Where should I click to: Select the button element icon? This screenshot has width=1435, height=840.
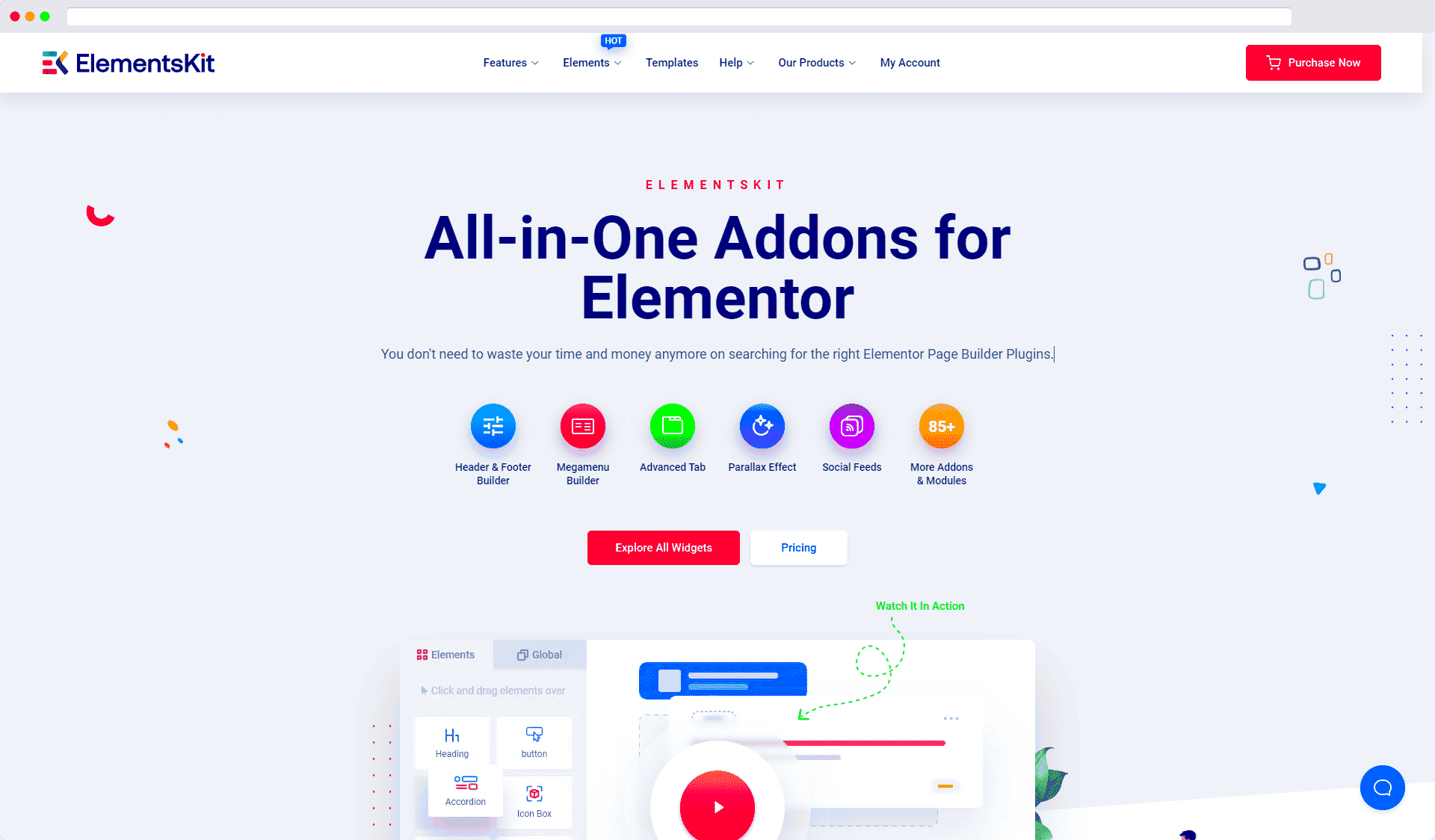click(x=535, y=735)
